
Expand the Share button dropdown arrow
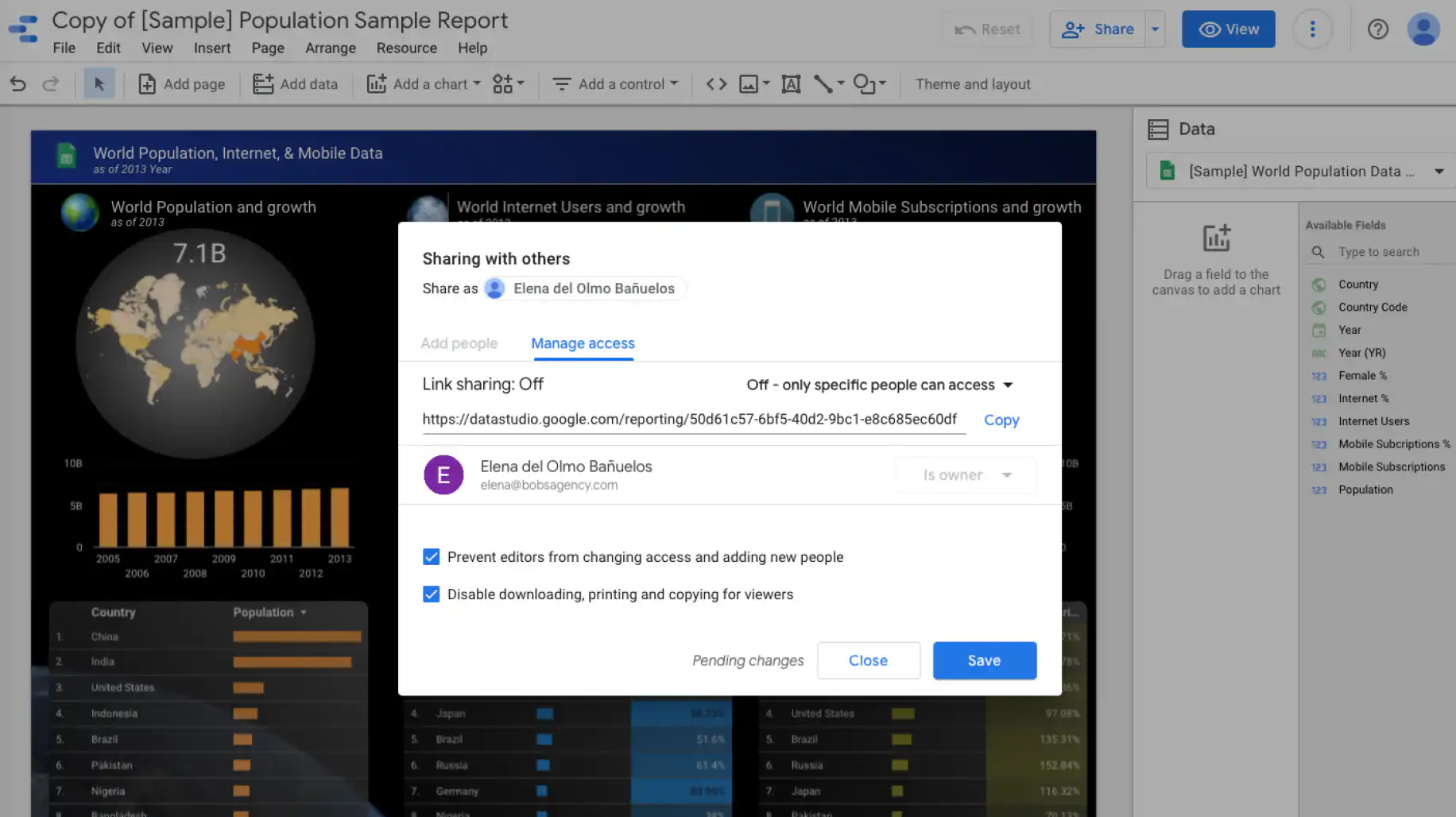(1155, 29)
